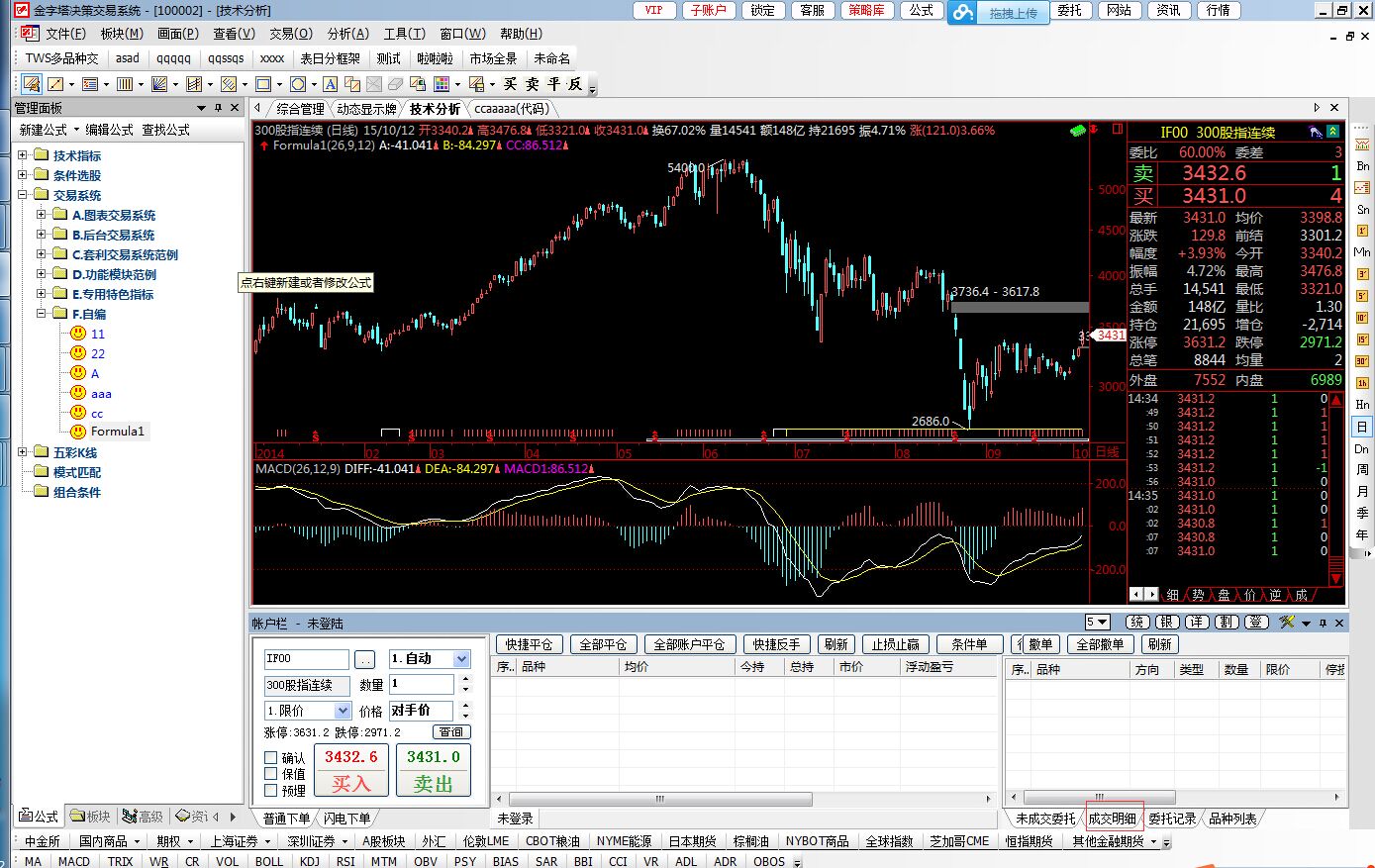Open the 分析(A) menu
Screen dimensions: 1375x868
point(347,34)
